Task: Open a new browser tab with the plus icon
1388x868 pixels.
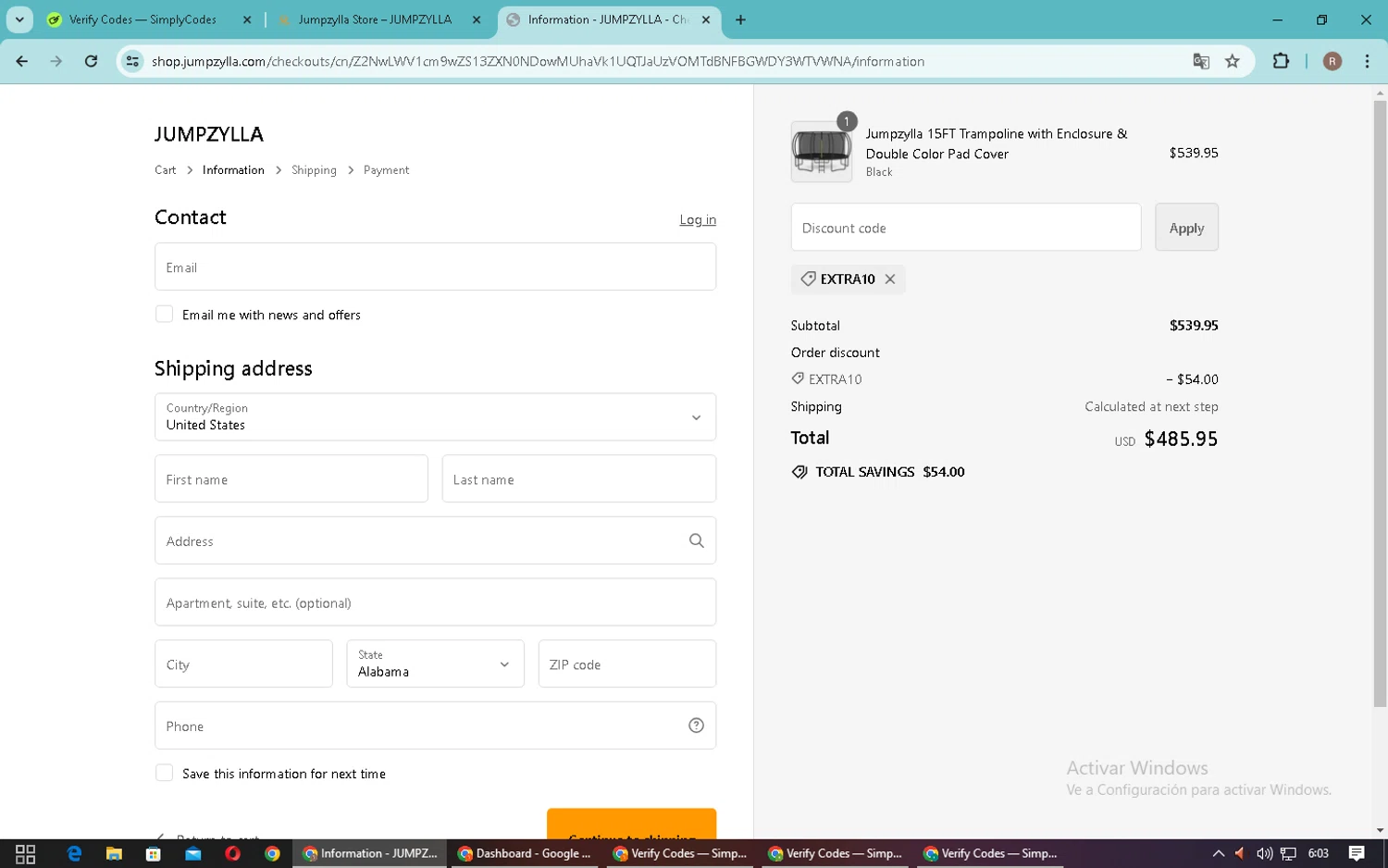Action: pyautogui.click(x=740, y=19)
